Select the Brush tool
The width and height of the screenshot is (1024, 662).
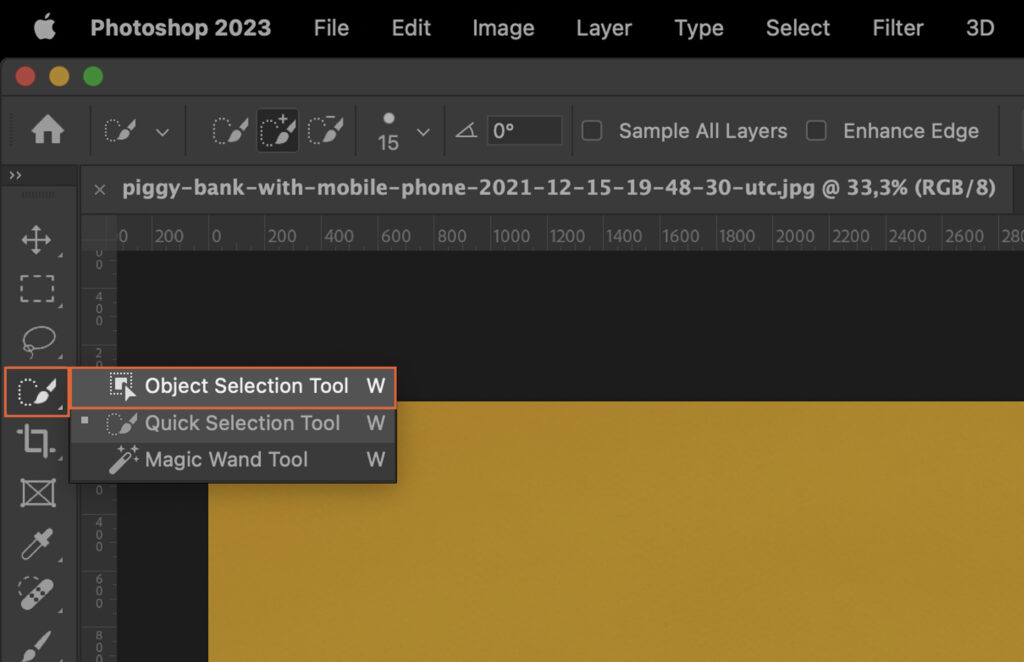pyautogui.click(x=37, y=645)
